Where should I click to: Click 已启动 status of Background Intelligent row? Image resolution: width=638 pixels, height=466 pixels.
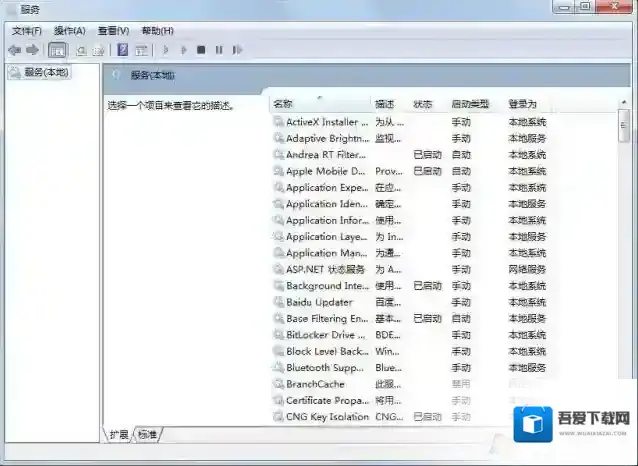pos(427,286)
